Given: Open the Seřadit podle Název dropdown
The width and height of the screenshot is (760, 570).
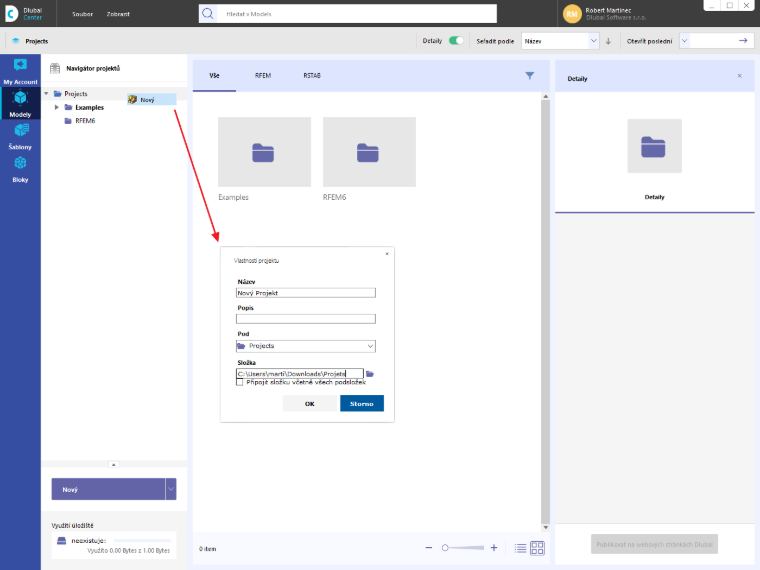Looking at the screenshot, I should coord(560,41).
